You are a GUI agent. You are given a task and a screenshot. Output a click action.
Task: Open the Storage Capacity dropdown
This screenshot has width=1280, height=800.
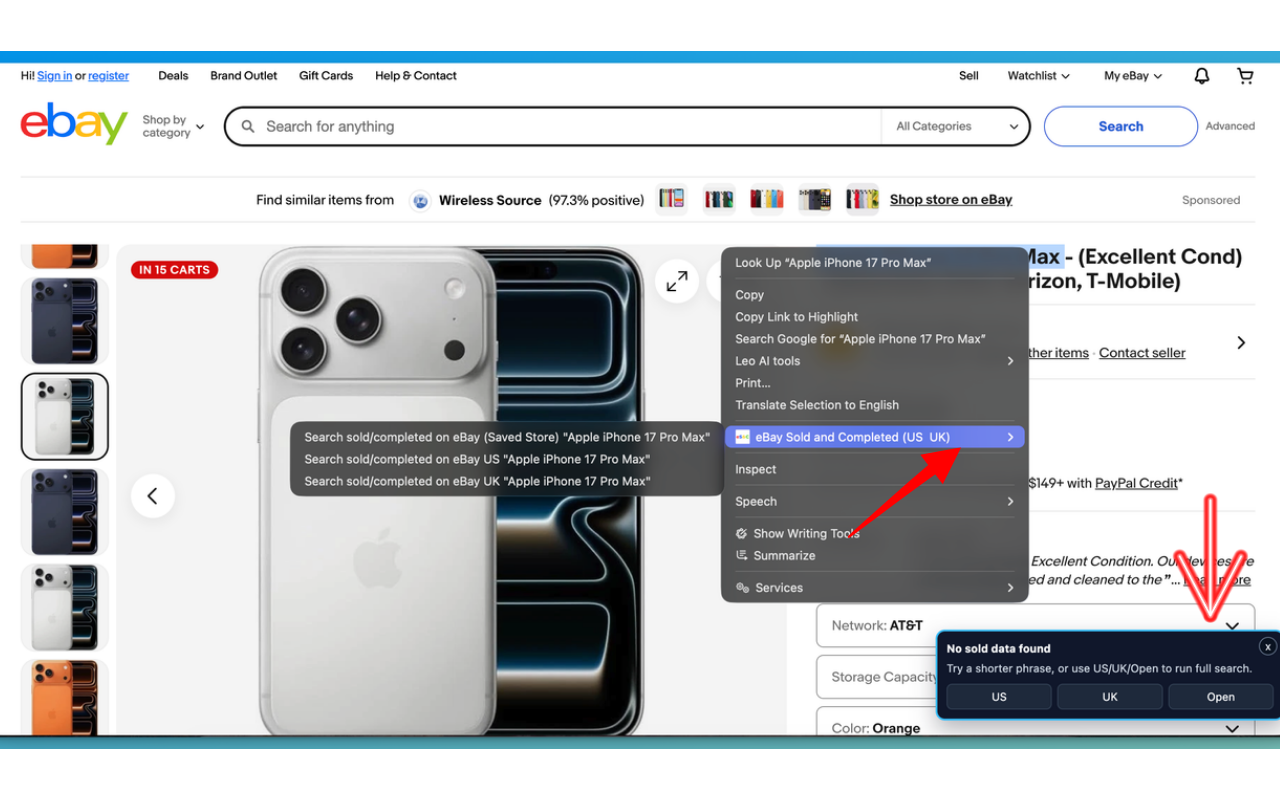(x=877, y=677)
